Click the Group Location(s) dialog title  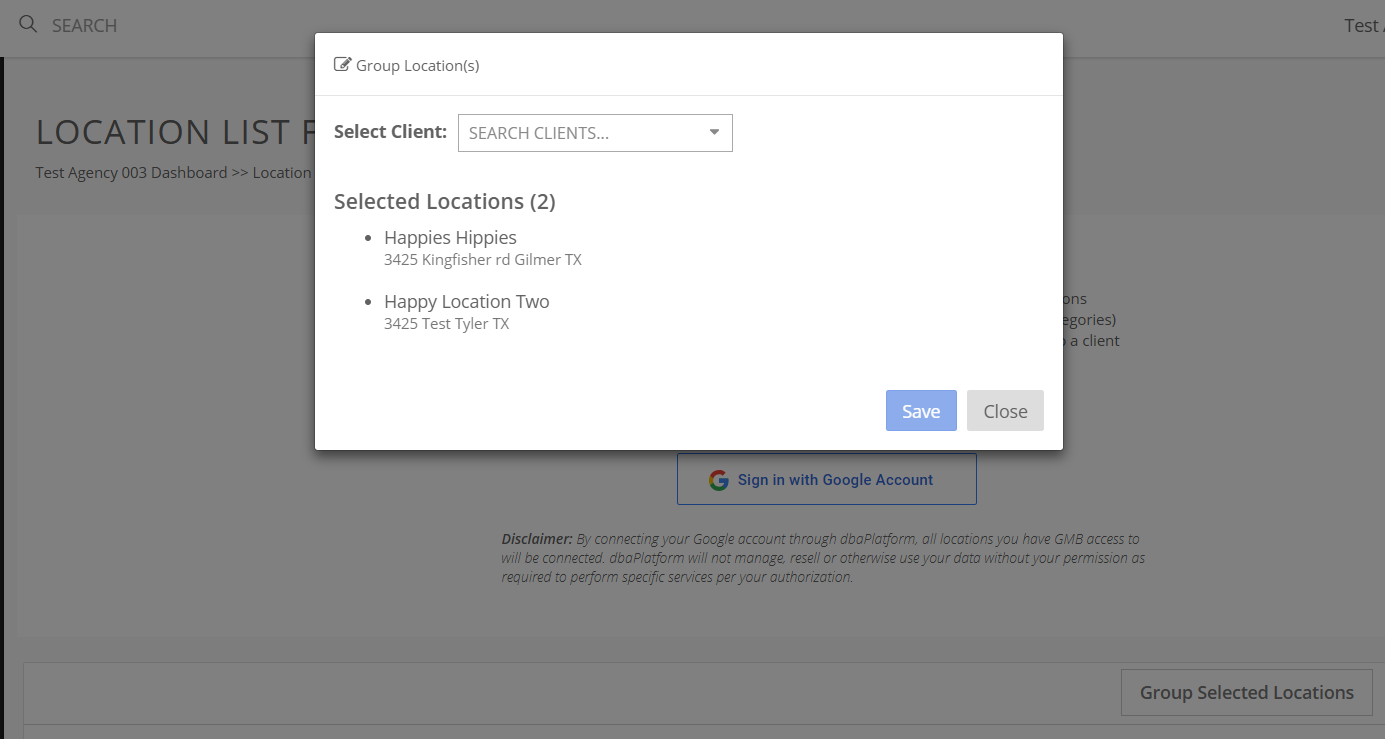(x=417, y=66)
